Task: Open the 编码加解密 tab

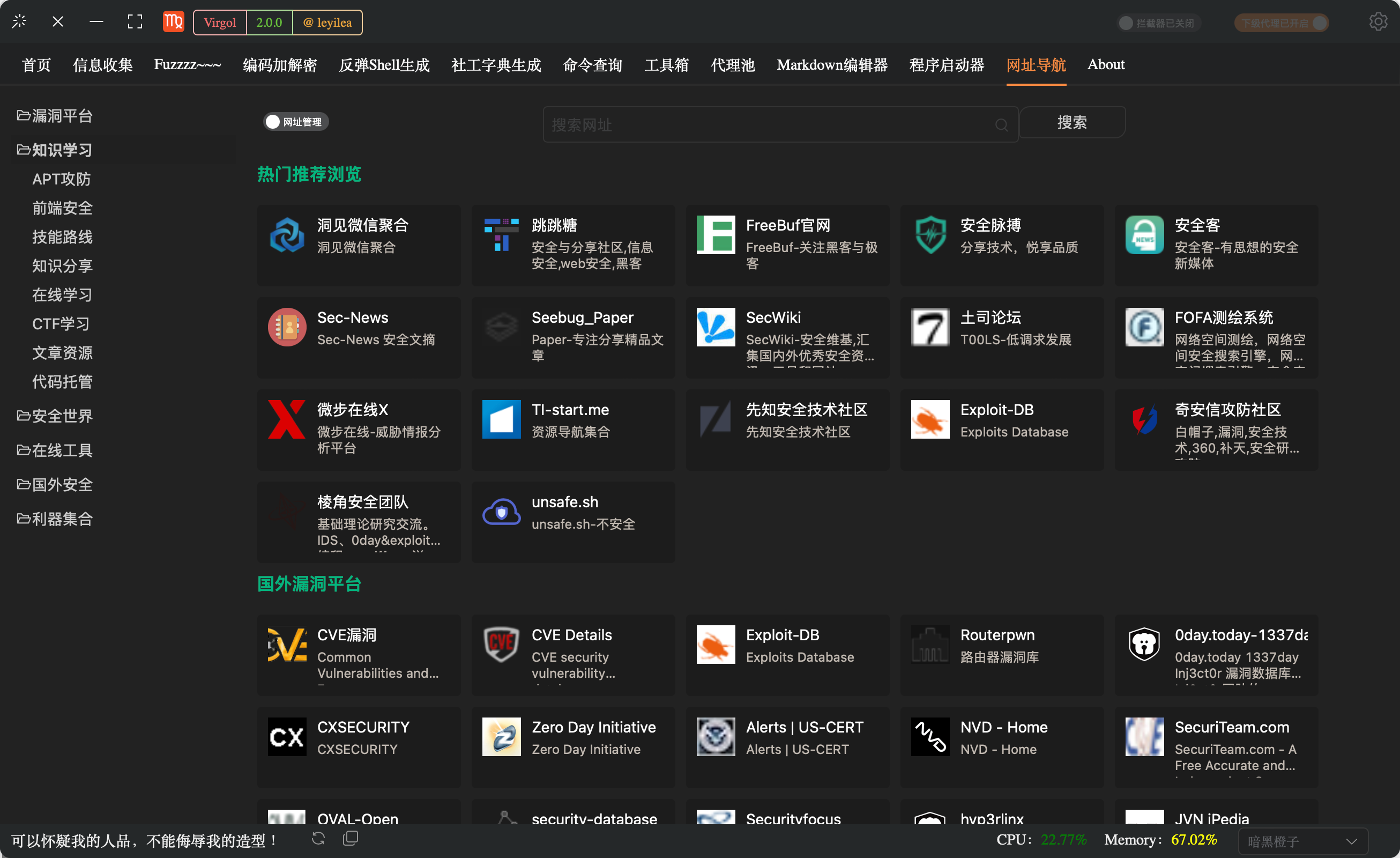Action: click(x=280, y=65)
